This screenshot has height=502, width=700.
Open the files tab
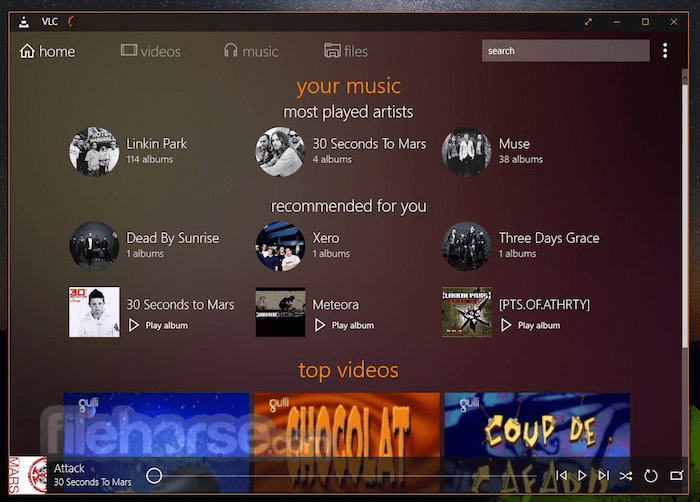coord(346,51)
